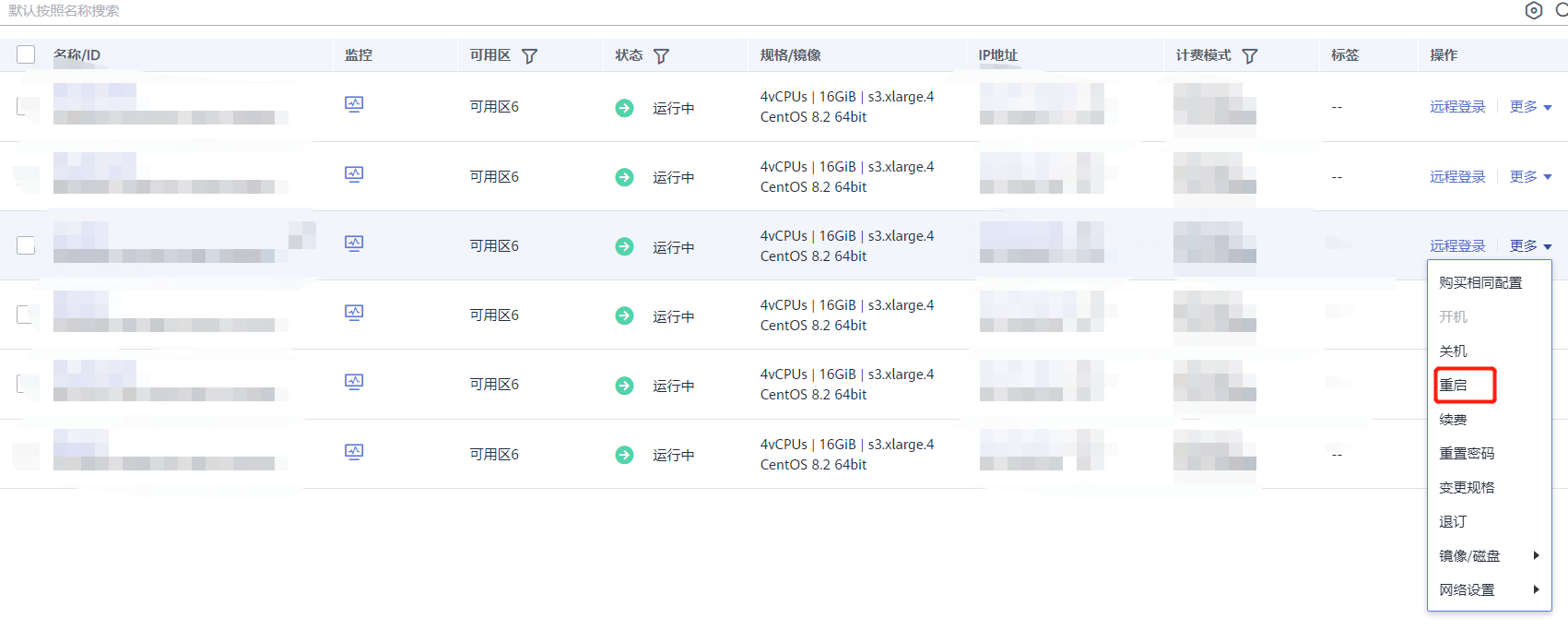Open the 更多 menu for the second row

tap(1530, 177)
